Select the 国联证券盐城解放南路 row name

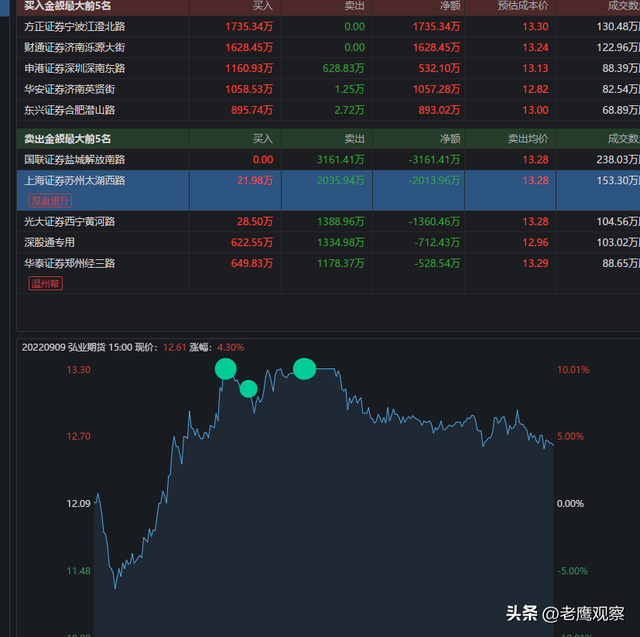pos(75,160)
